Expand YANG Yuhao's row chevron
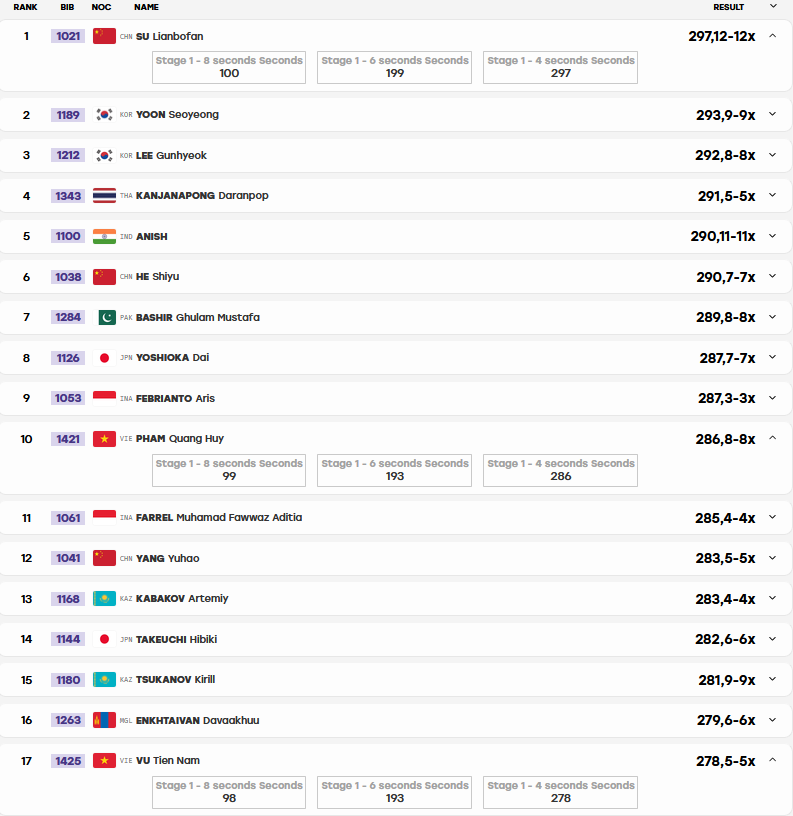This screenshot has width=793, height=816. click(x=773, y=558)
